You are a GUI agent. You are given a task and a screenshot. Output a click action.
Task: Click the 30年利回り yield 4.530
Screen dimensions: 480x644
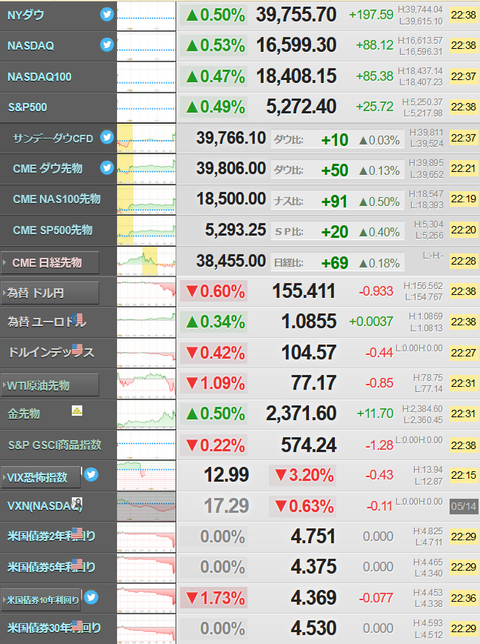point(314,628)
